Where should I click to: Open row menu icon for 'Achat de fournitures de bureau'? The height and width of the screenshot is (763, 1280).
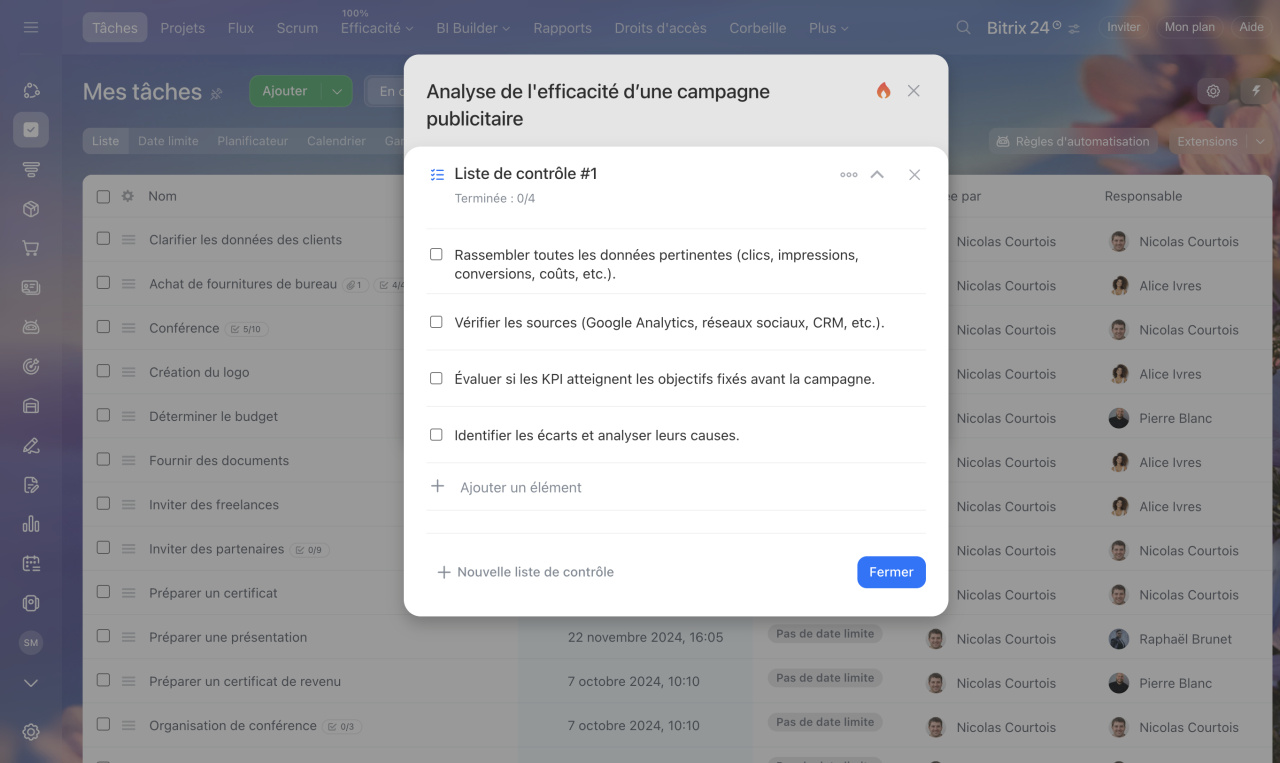point(128,284)
